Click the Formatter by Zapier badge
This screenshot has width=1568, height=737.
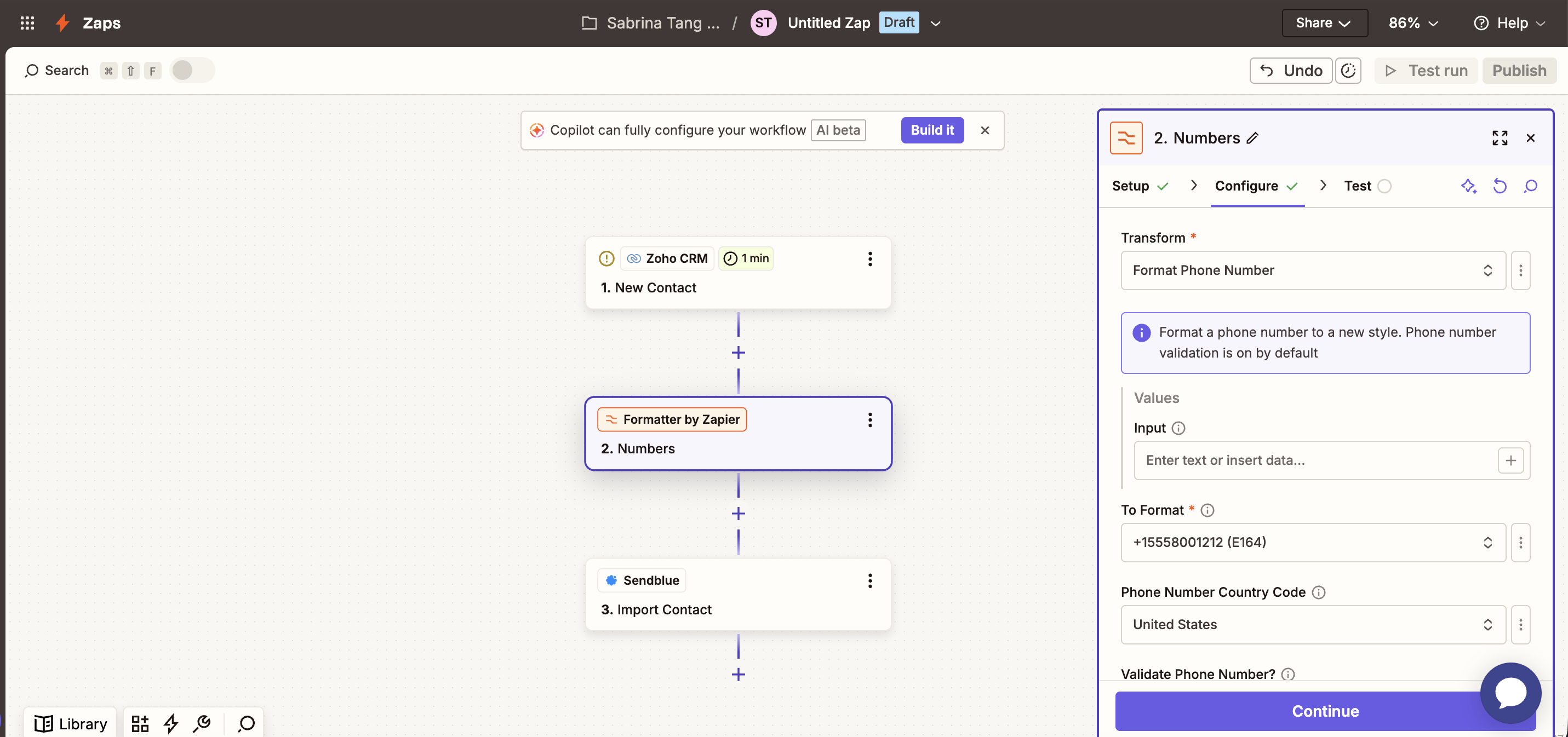[672, 419]
